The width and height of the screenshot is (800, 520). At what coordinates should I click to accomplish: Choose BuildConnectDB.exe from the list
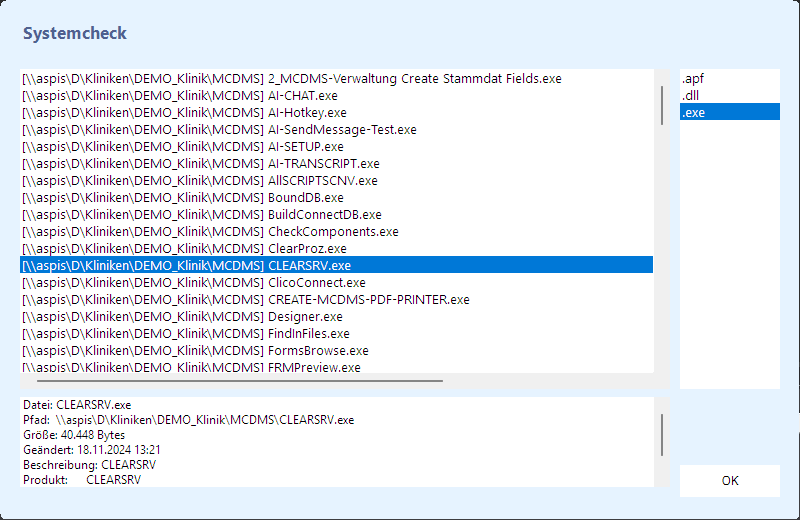pyautogui.click(x=201, y=214)
